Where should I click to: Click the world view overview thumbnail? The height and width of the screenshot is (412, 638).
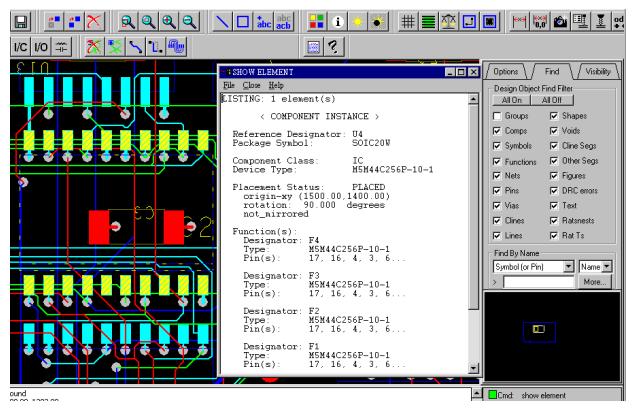pyautogui.click(x=552, y=336)
